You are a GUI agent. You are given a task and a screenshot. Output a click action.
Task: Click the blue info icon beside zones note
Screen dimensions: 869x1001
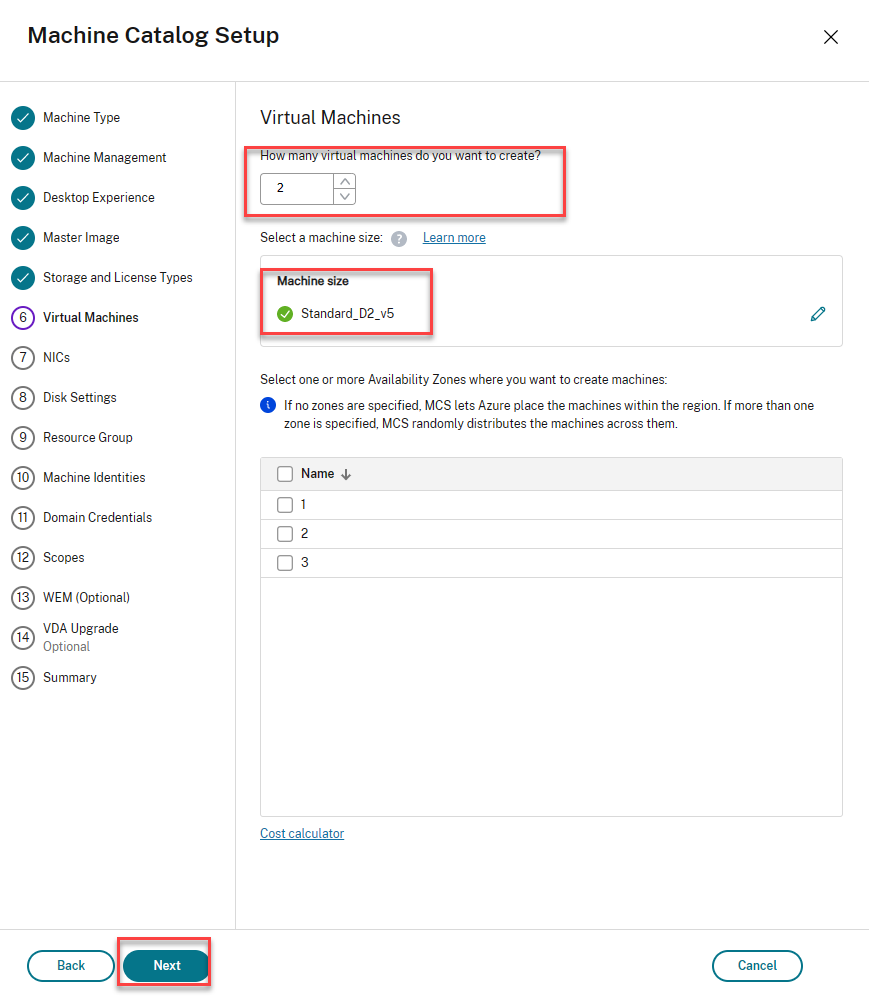tap(267, 405)
